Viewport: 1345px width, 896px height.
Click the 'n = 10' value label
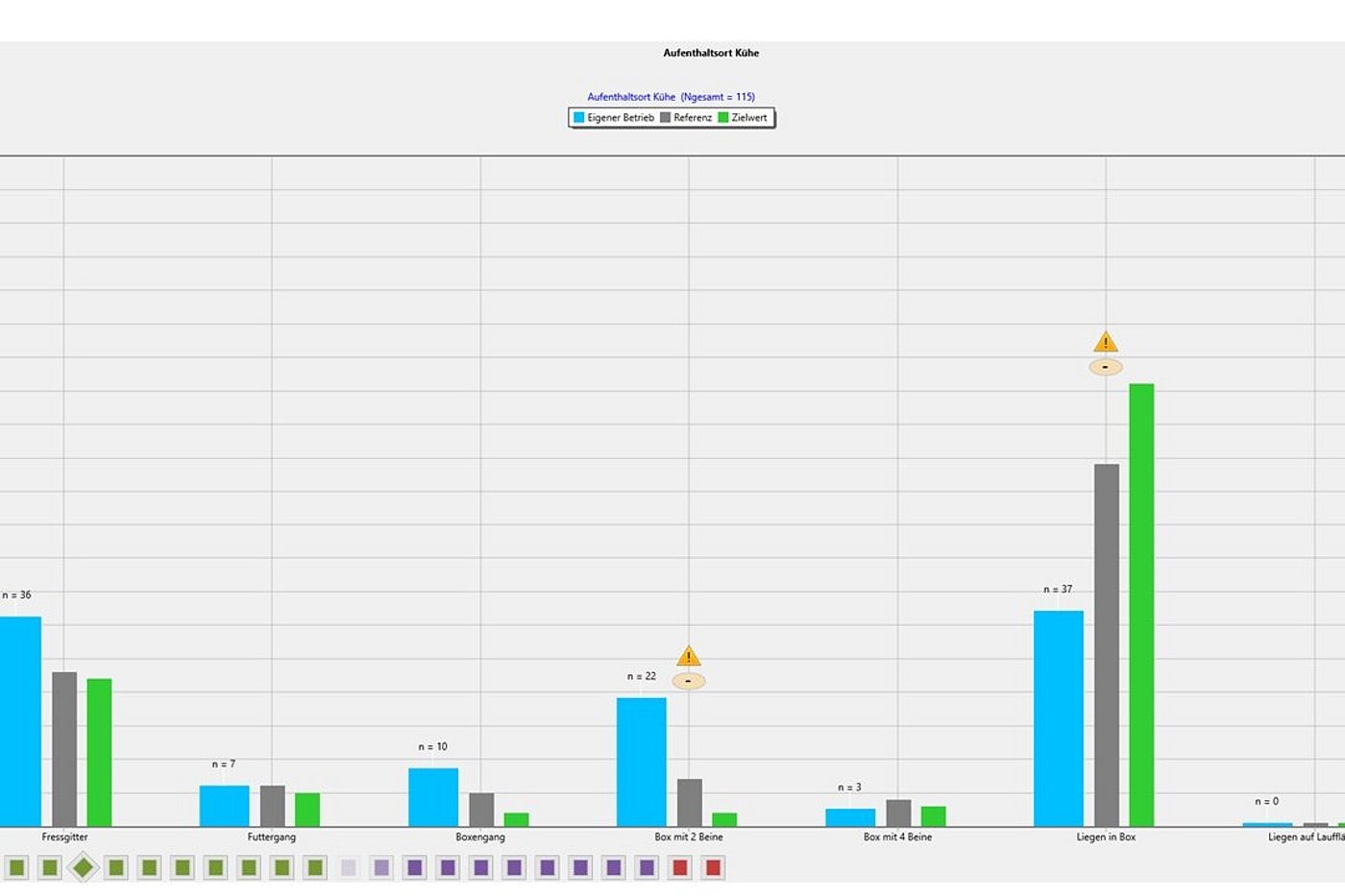click(433, 747)
